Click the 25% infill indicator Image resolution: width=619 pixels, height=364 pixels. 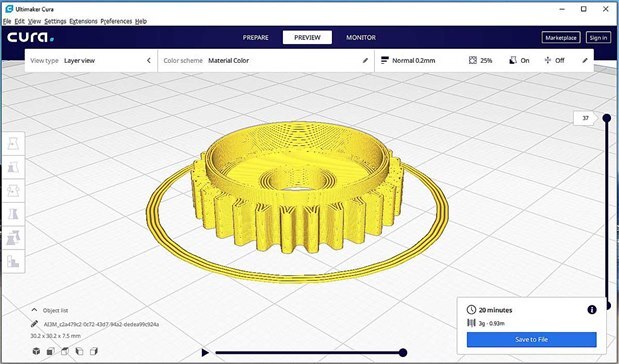click(480, 60)
